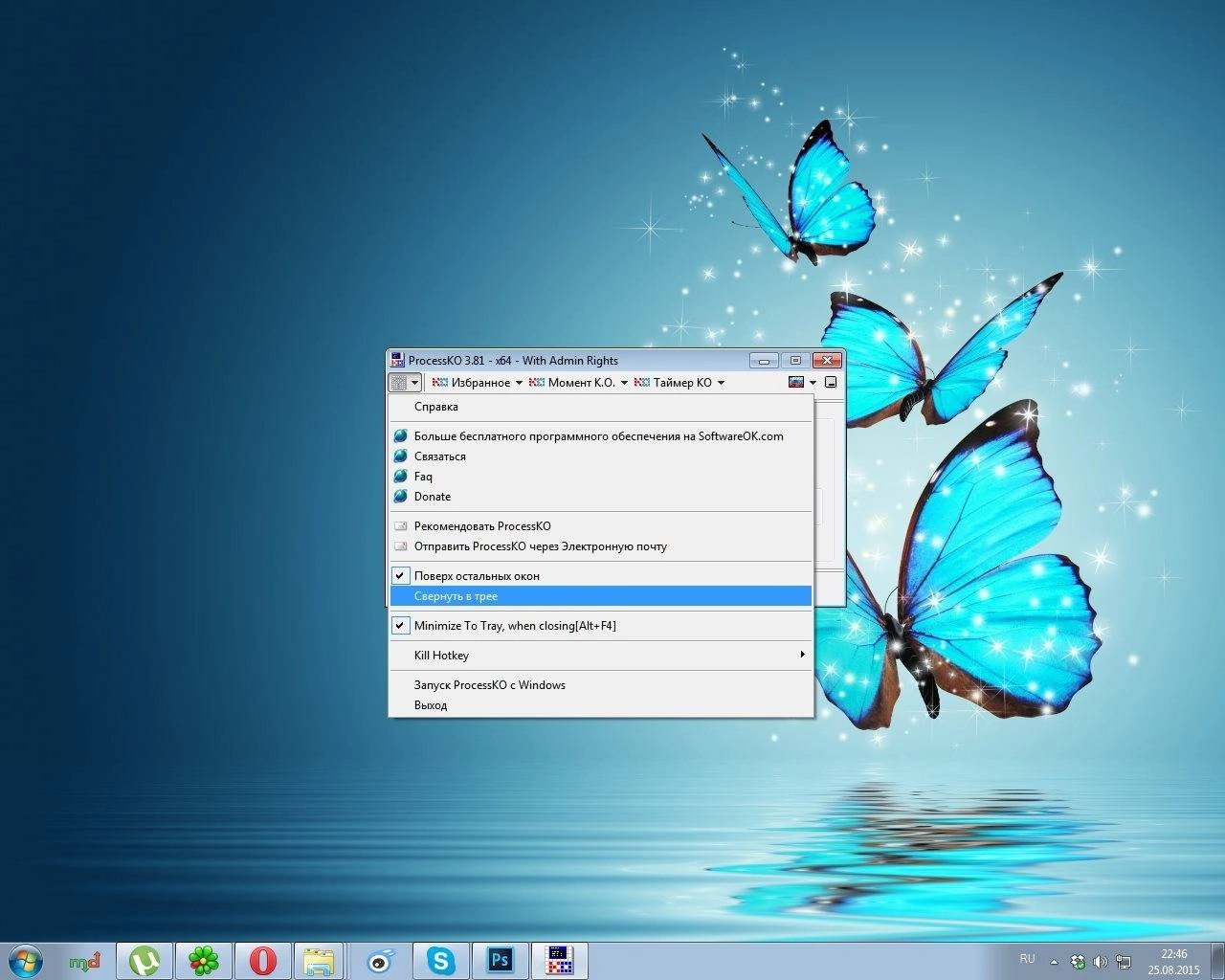Open the Windows Start button
Image resolution: width=1225 pixels, height=980 pixels.
(25, 960)
